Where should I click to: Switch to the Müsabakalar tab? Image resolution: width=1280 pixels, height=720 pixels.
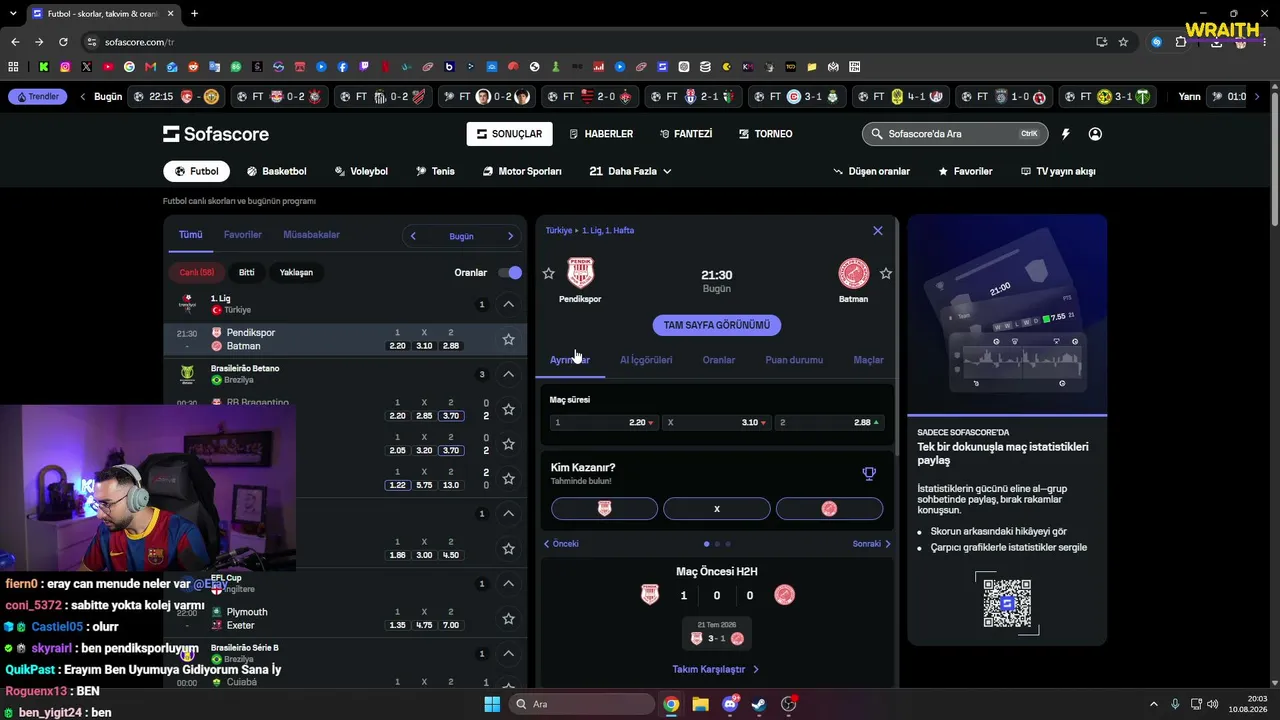pos(312,235)
